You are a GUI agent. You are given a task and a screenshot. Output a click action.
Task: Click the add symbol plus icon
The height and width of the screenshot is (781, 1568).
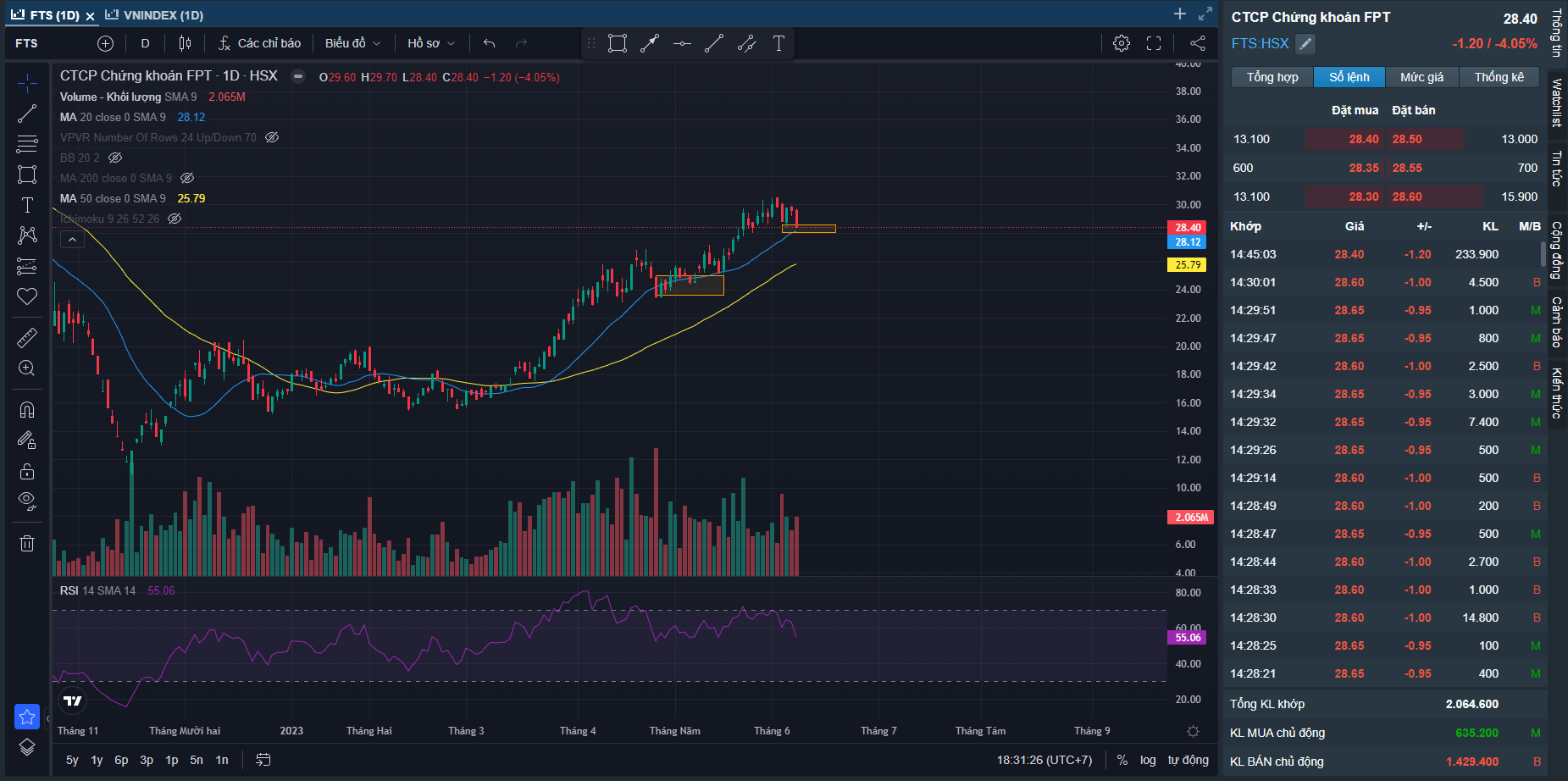[x=105, y=43]
